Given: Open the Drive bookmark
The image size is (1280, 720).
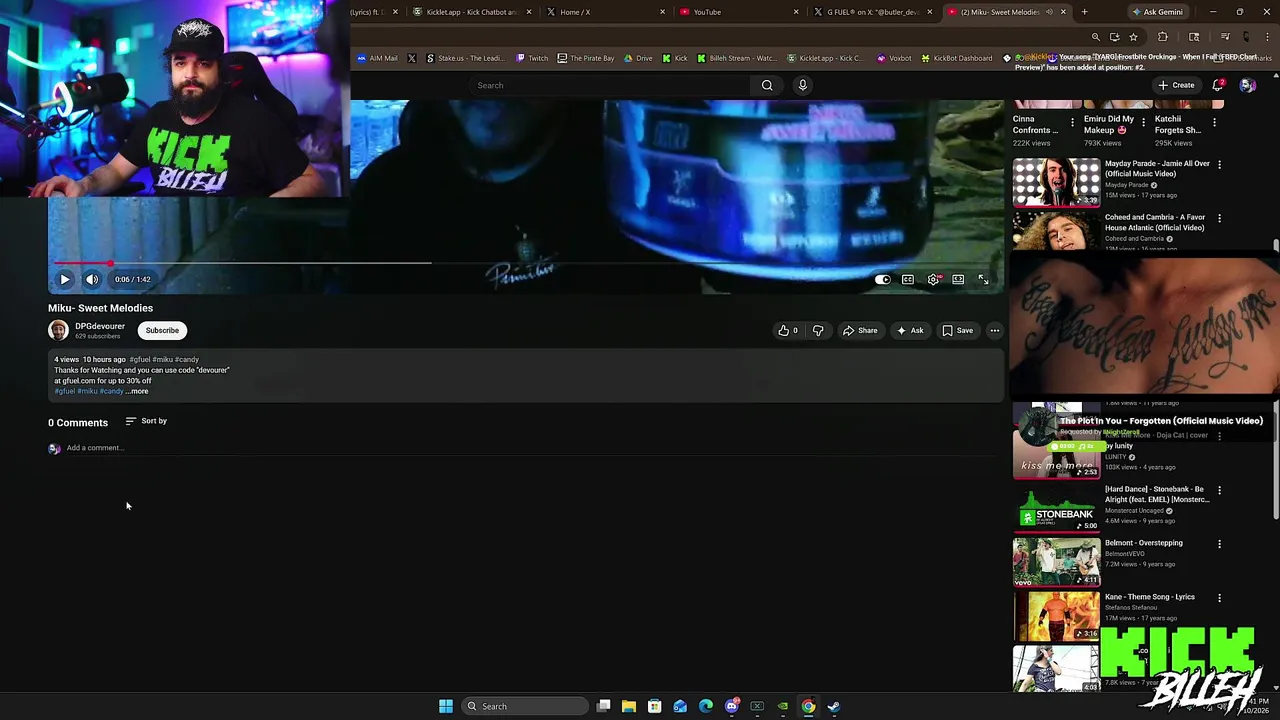Looking at the screenshot, I should point(638,58).
